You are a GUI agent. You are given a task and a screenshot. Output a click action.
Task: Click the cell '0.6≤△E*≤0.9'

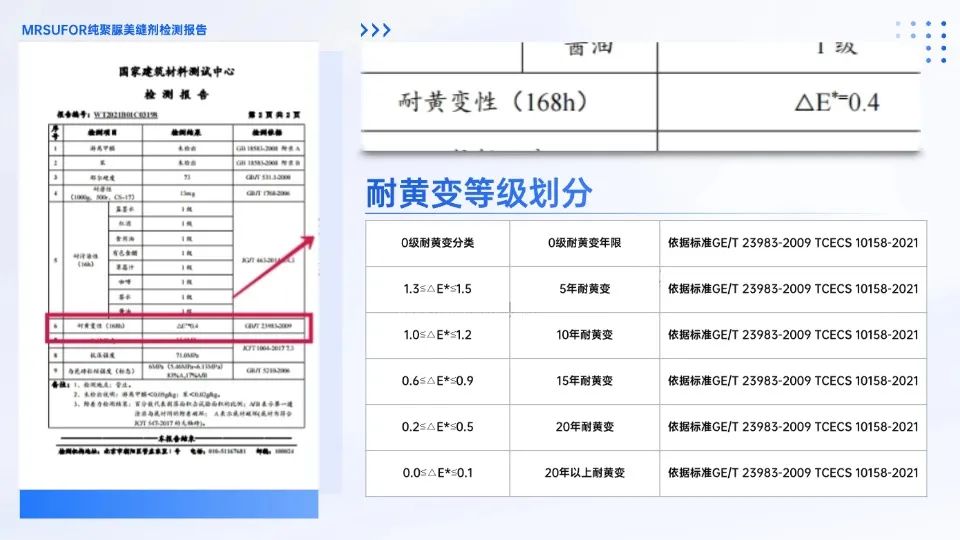click(438, 381)
